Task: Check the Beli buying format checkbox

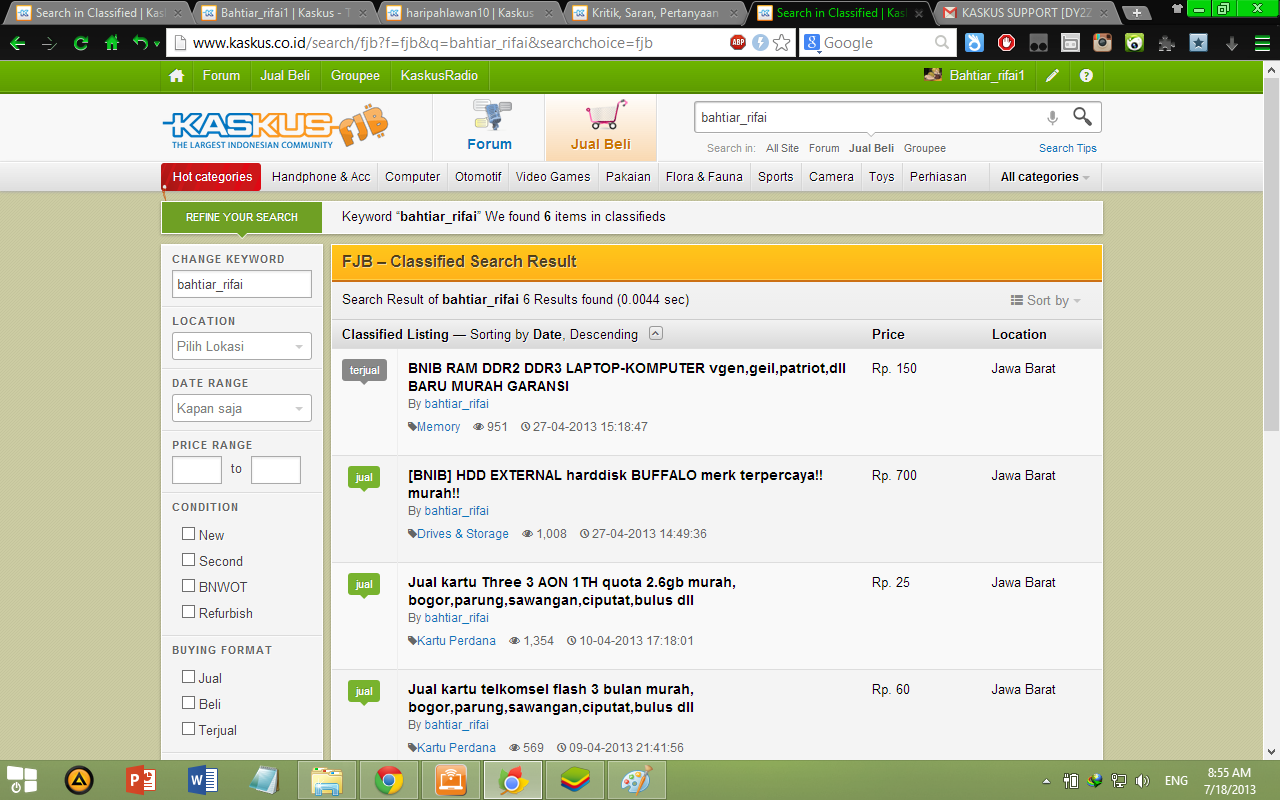Action: 188,703
